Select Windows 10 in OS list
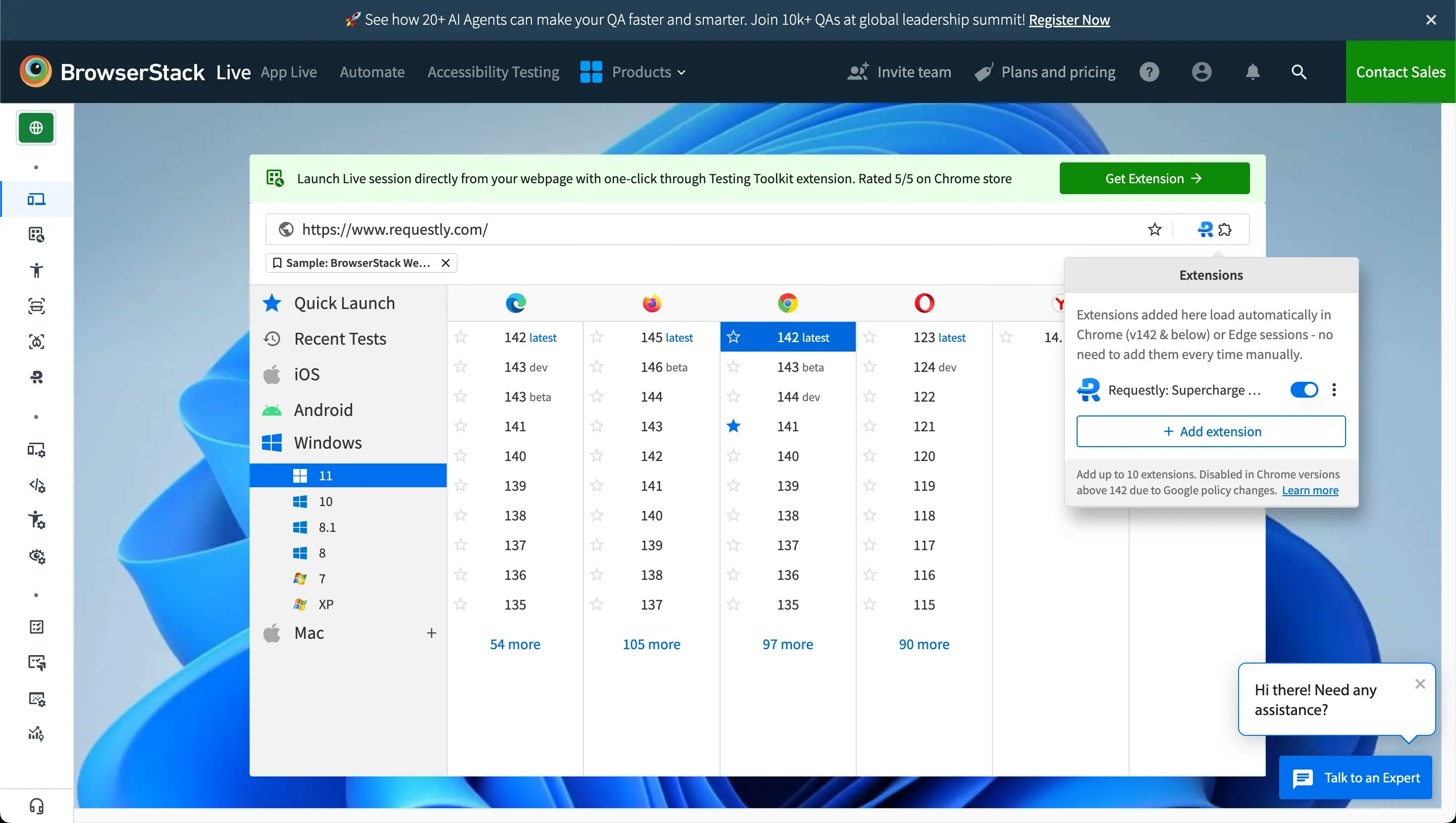Image resolution: width=1456 pixels, height=823 pixels. 325,501
